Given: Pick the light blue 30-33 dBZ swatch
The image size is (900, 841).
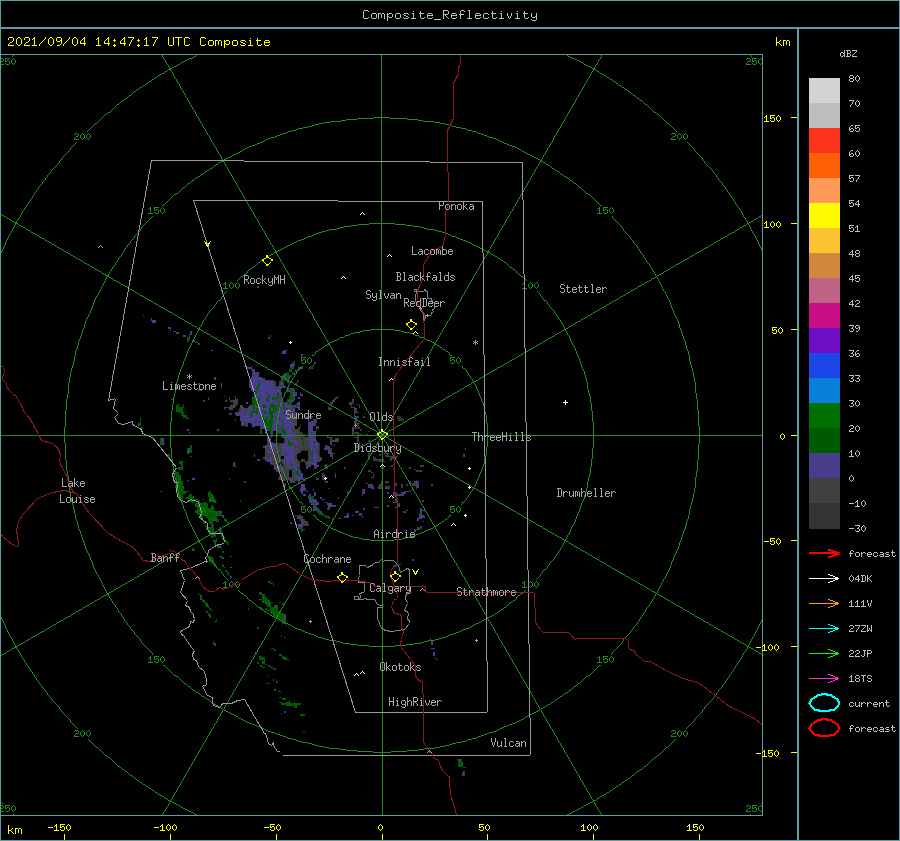Looking at the screenshot, I should click(824, 391).
